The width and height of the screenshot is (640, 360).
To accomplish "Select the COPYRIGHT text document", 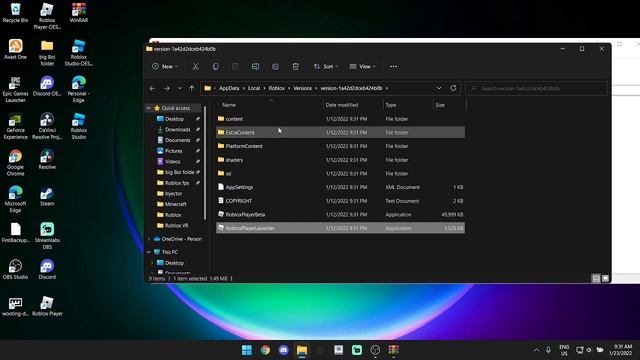I will tap(340, 201).
